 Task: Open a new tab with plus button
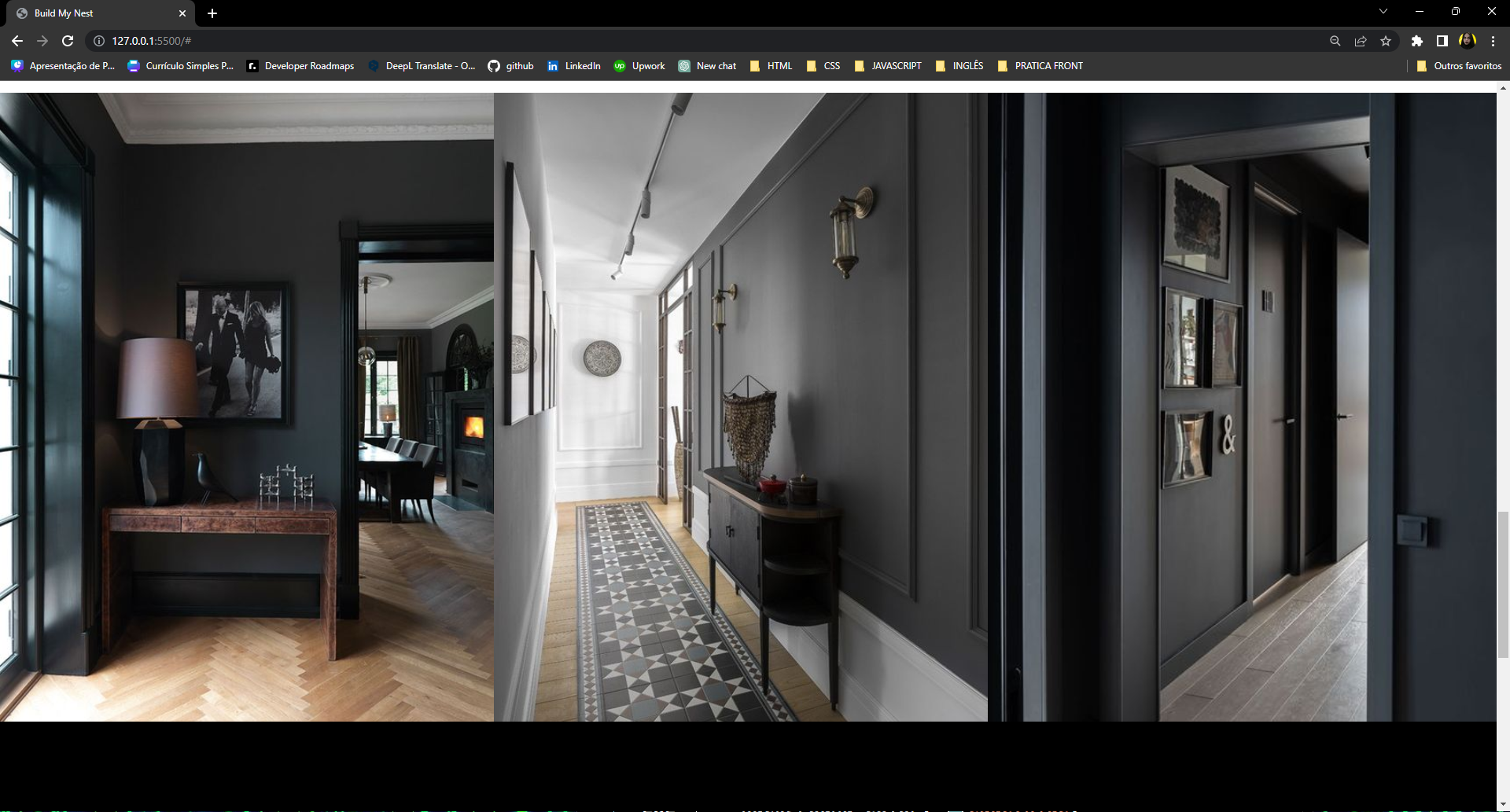click(x=212, y=13)
